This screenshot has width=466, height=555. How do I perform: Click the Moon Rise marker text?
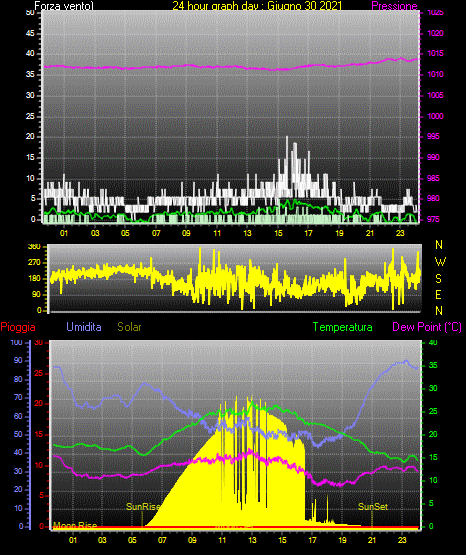75,525
